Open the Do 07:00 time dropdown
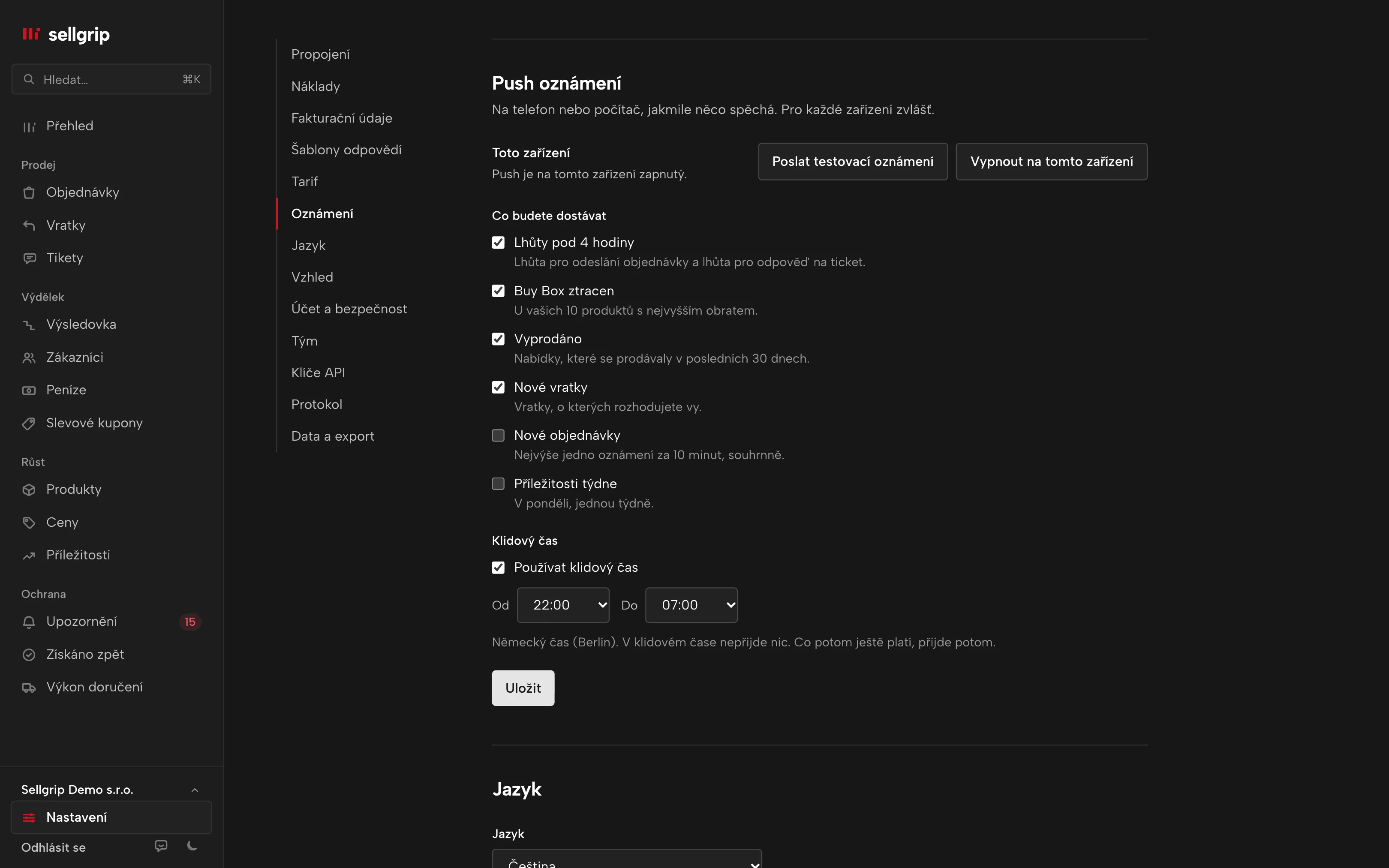This screenshot has width=1389, height=868. click(x=691, y=605)
